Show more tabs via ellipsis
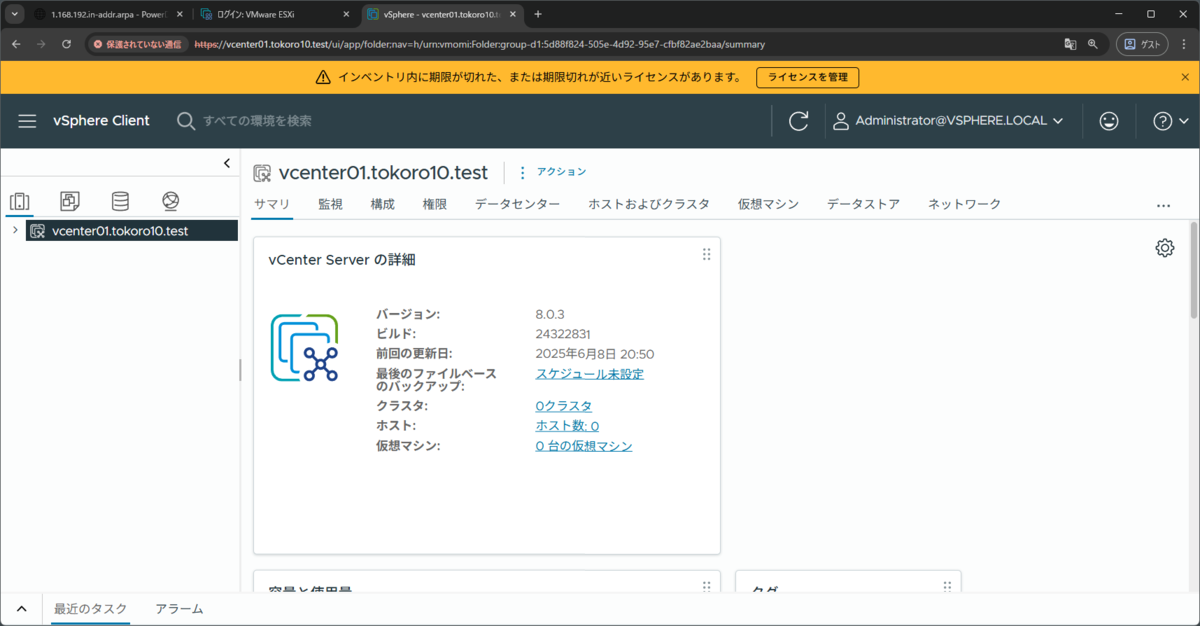The width and height of the screenshot is (1200, 626). [x=1163, y=205]
